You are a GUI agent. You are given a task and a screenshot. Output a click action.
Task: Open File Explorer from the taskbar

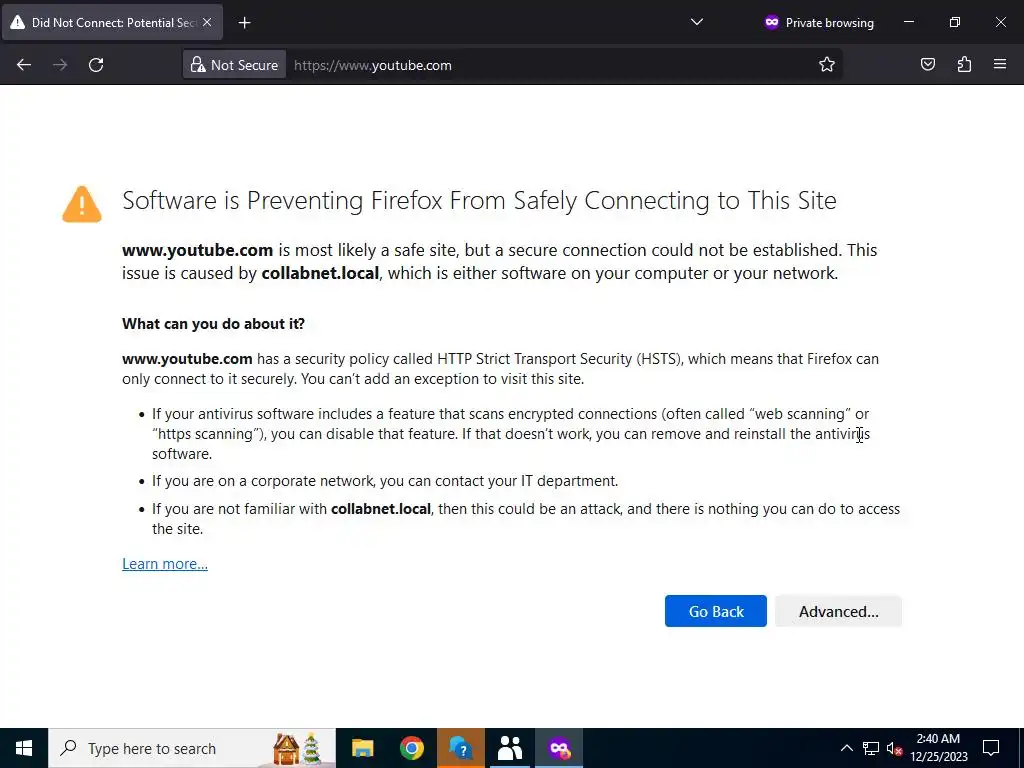[362, 748]
